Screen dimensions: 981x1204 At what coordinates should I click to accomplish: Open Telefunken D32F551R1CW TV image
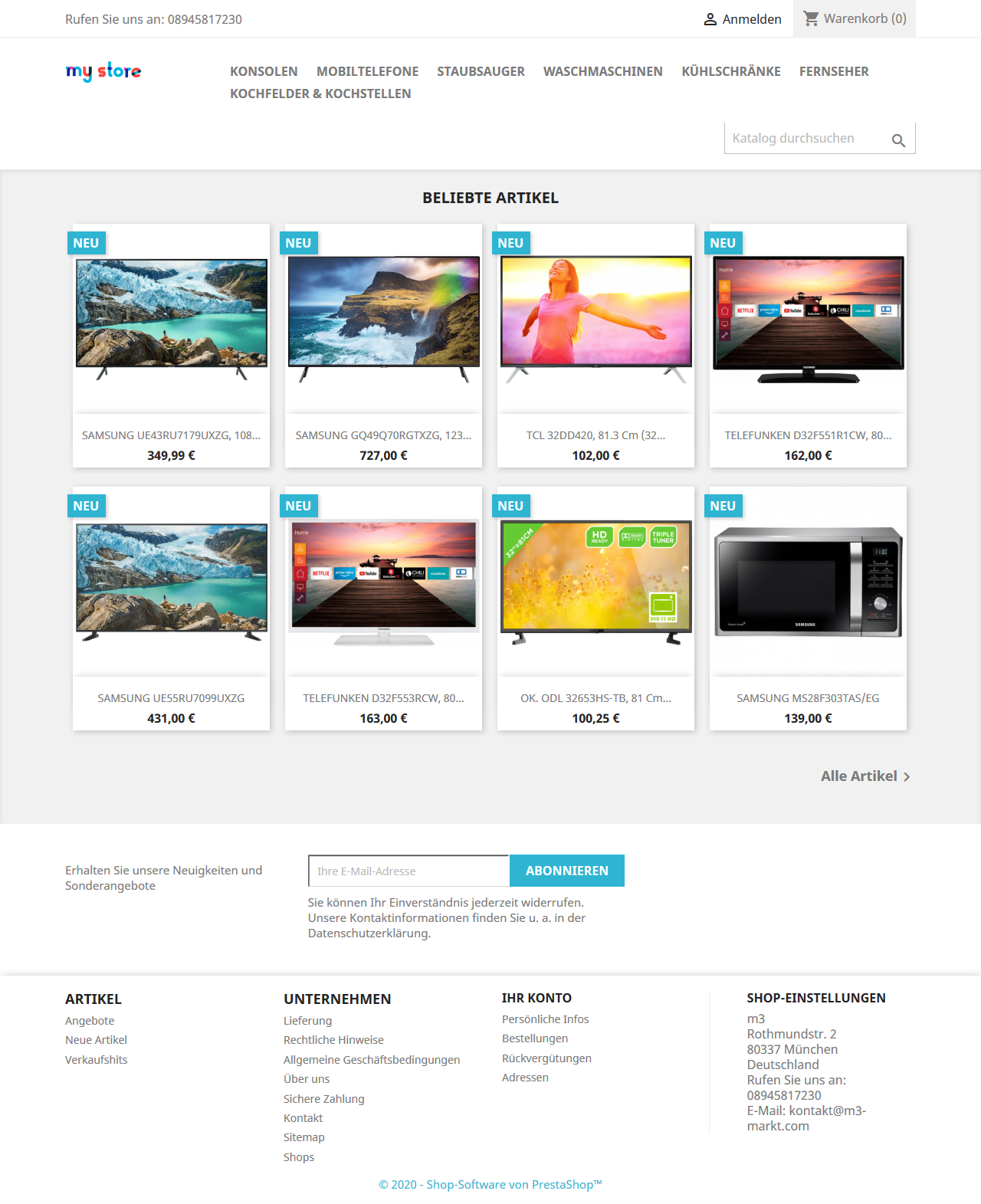point(808,319)
